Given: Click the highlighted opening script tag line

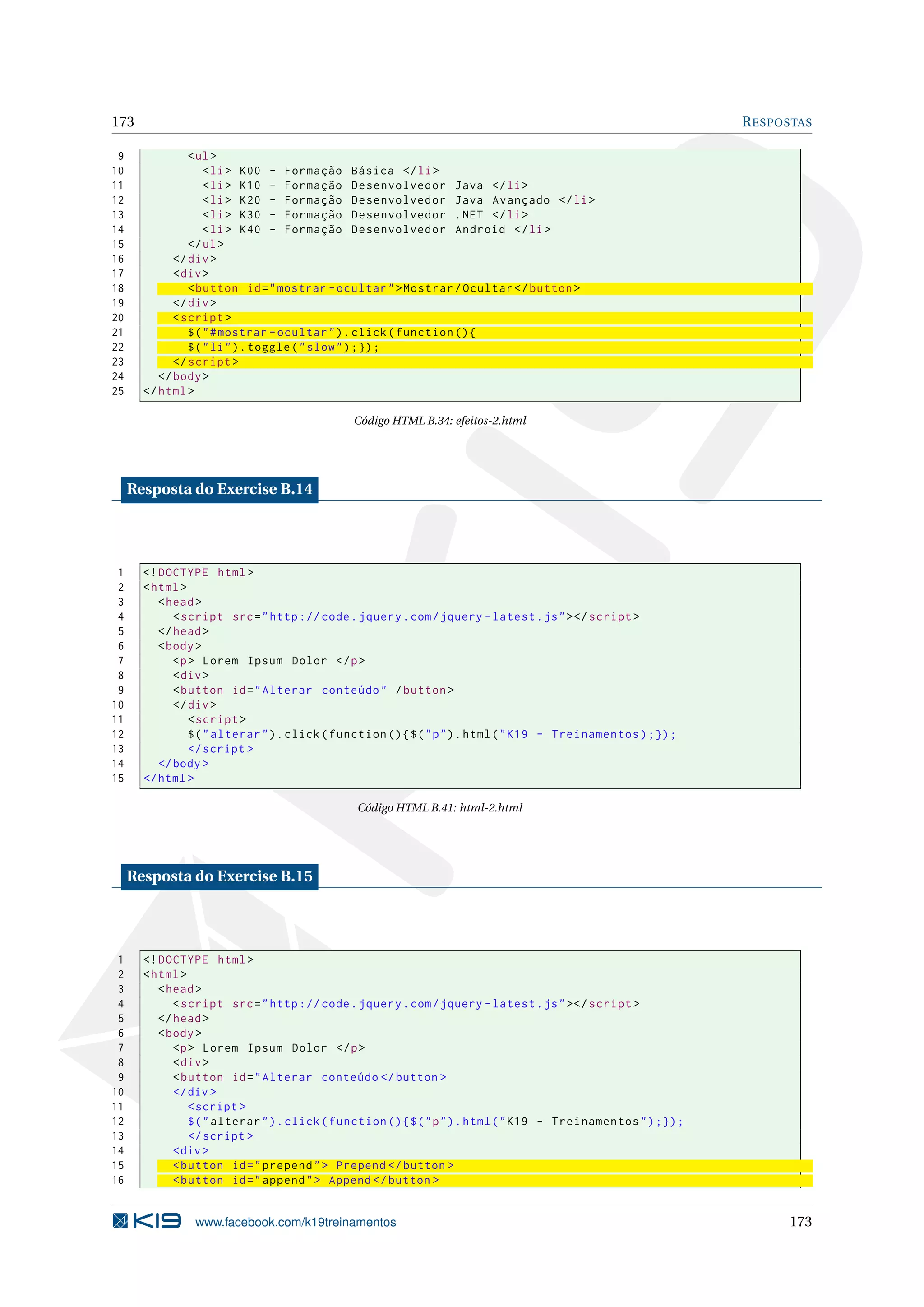Looking at the screenshot, I should [202, 318].
